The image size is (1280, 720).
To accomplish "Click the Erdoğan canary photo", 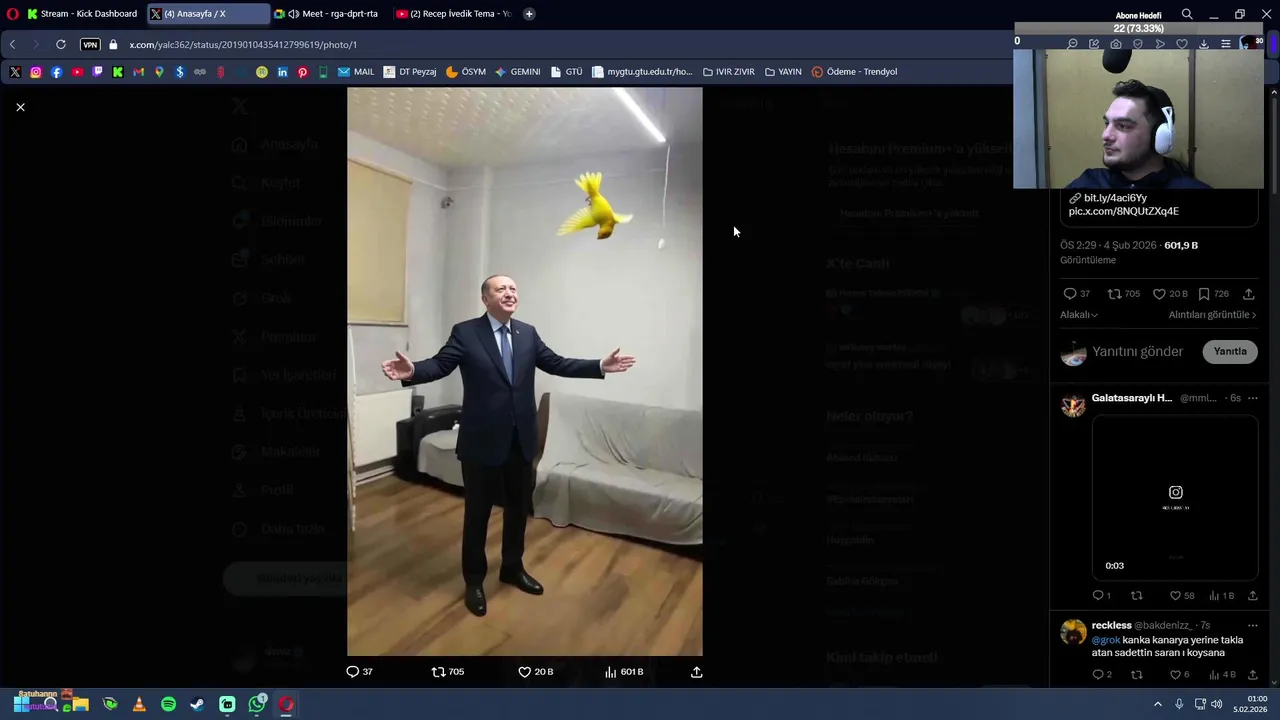I will click(x=525, y=371).
